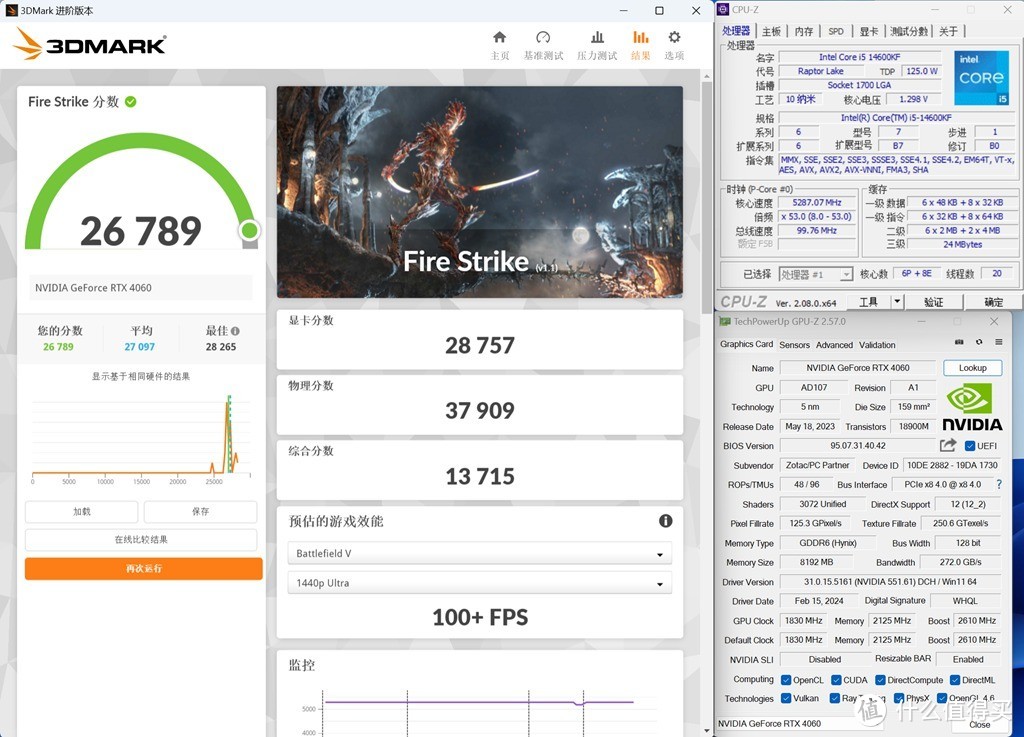Toggle Vulkan checkbox in GPU-Z
The height and width of the screenshot is (737, 1024).
pyautogui.click(x=786, y=698)
